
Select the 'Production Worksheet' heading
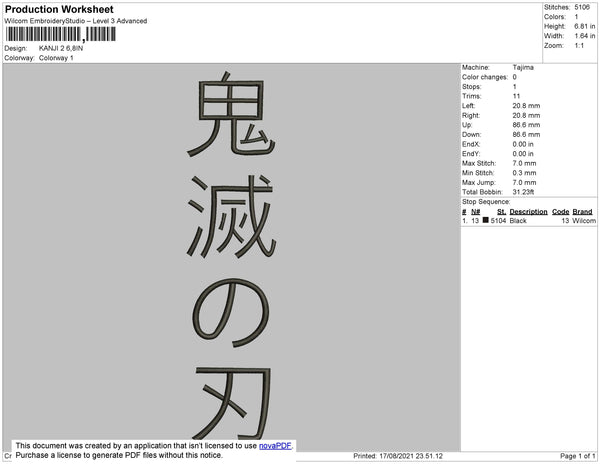(x=59, y=10)
